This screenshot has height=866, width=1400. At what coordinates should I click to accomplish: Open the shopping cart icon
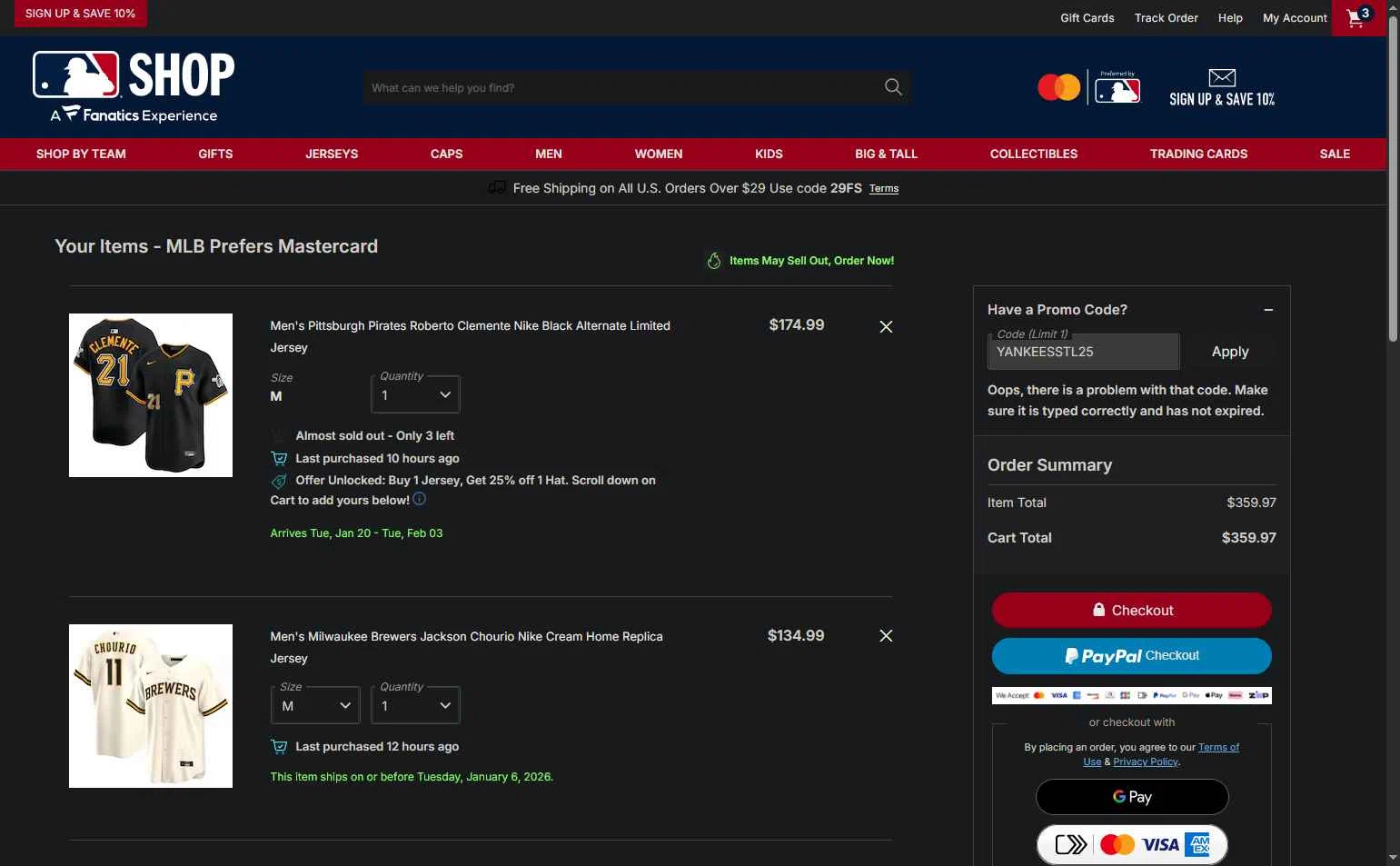point(1358,17)
